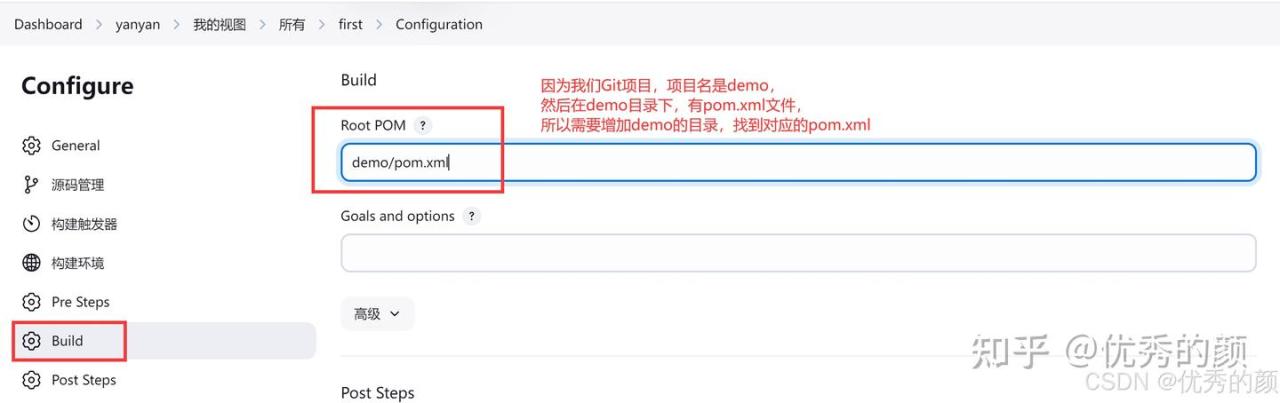Click the Build gear icon in sidebar
The height and width of the screenshot is (403, 1280).
click(31, 341)
